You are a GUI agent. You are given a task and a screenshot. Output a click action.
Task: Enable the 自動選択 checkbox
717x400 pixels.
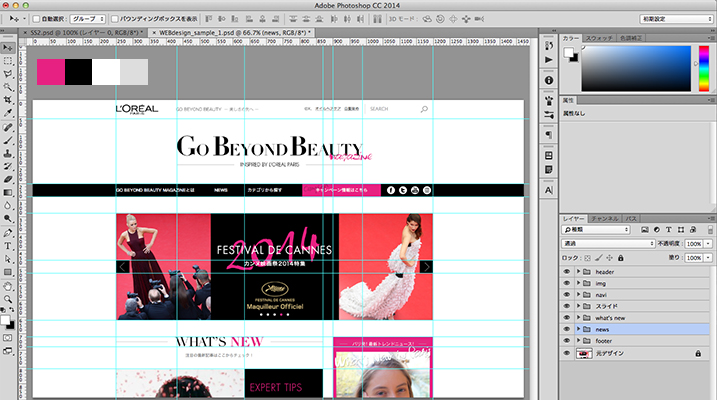36,19
